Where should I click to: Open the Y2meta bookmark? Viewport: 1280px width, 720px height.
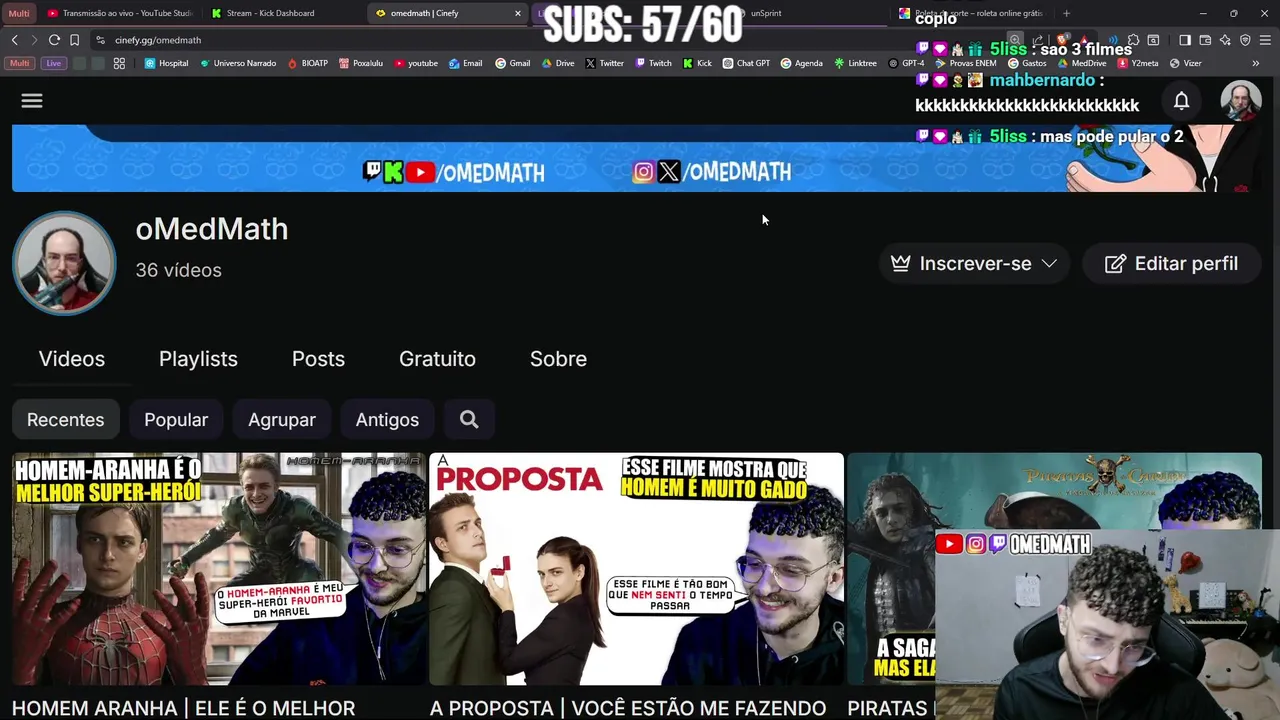coord(1138,63)
